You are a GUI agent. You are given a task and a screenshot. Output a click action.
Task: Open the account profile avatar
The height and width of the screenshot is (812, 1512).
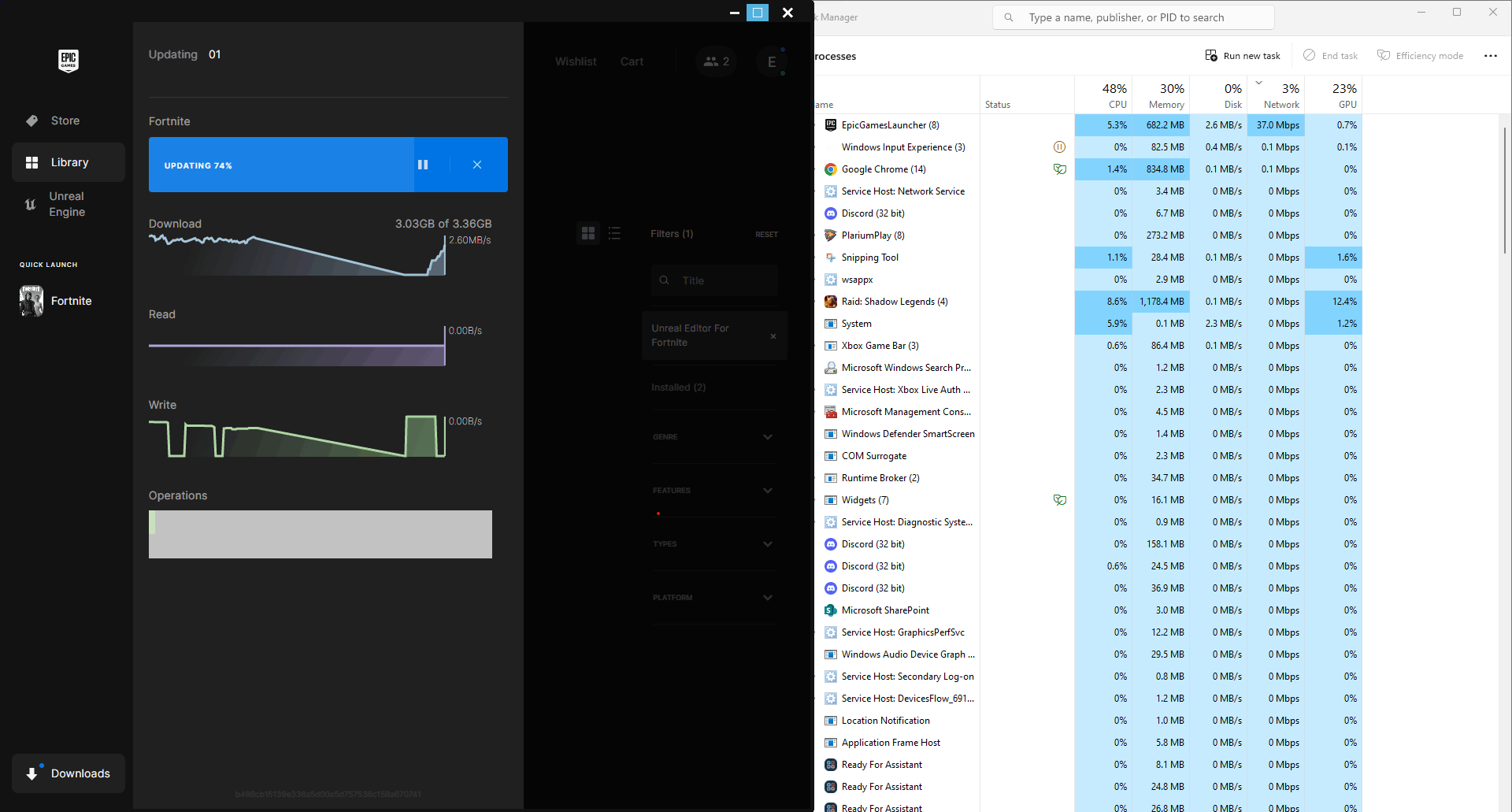(x=772, y=61)
